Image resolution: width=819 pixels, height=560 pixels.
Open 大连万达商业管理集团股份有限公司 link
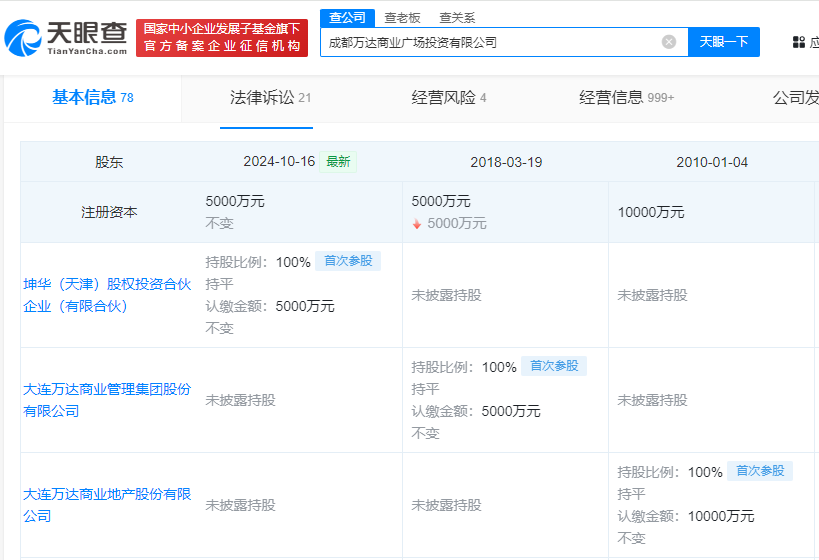(107, 400)
